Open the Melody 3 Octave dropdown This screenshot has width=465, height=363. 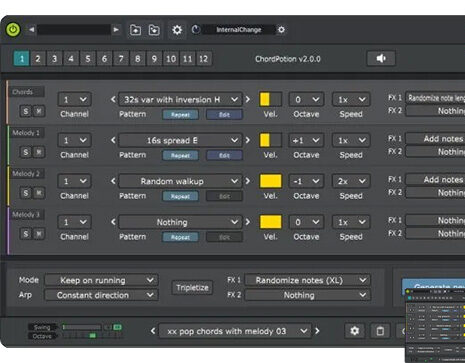(306, 222)
